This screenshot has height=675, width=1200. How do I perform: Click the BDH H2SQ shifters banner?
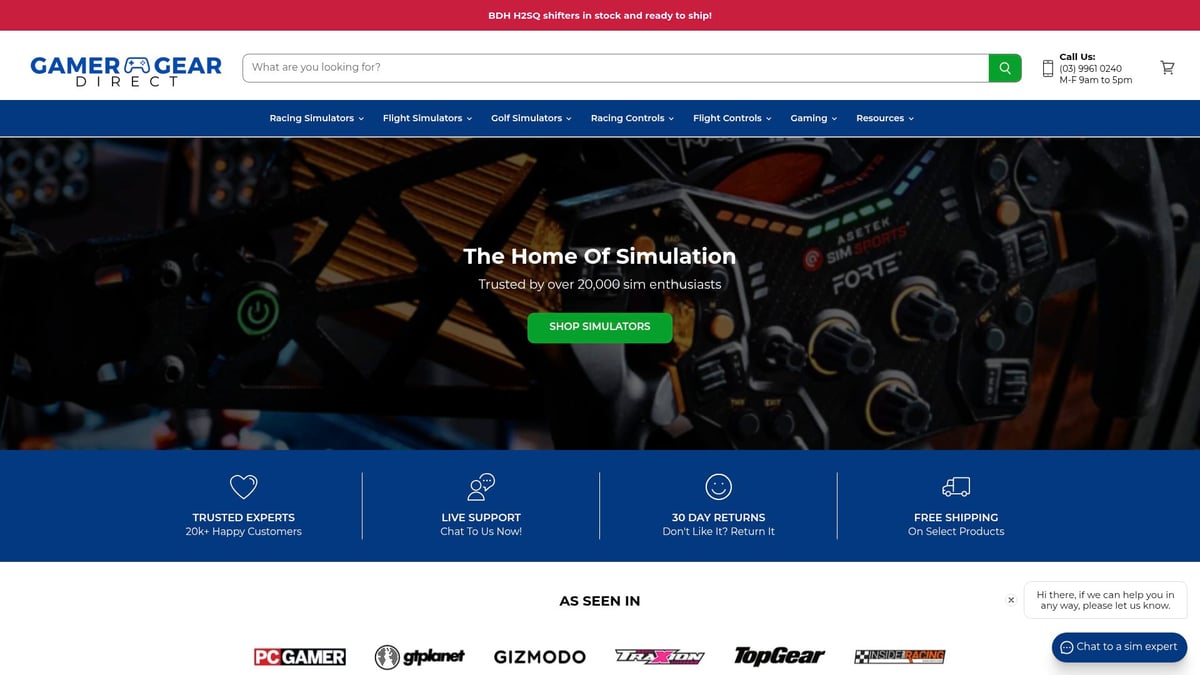point(600,15)
